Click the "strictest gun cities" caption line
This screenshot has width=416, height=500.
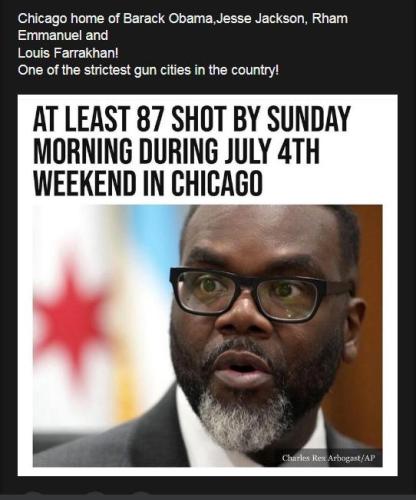148,70
